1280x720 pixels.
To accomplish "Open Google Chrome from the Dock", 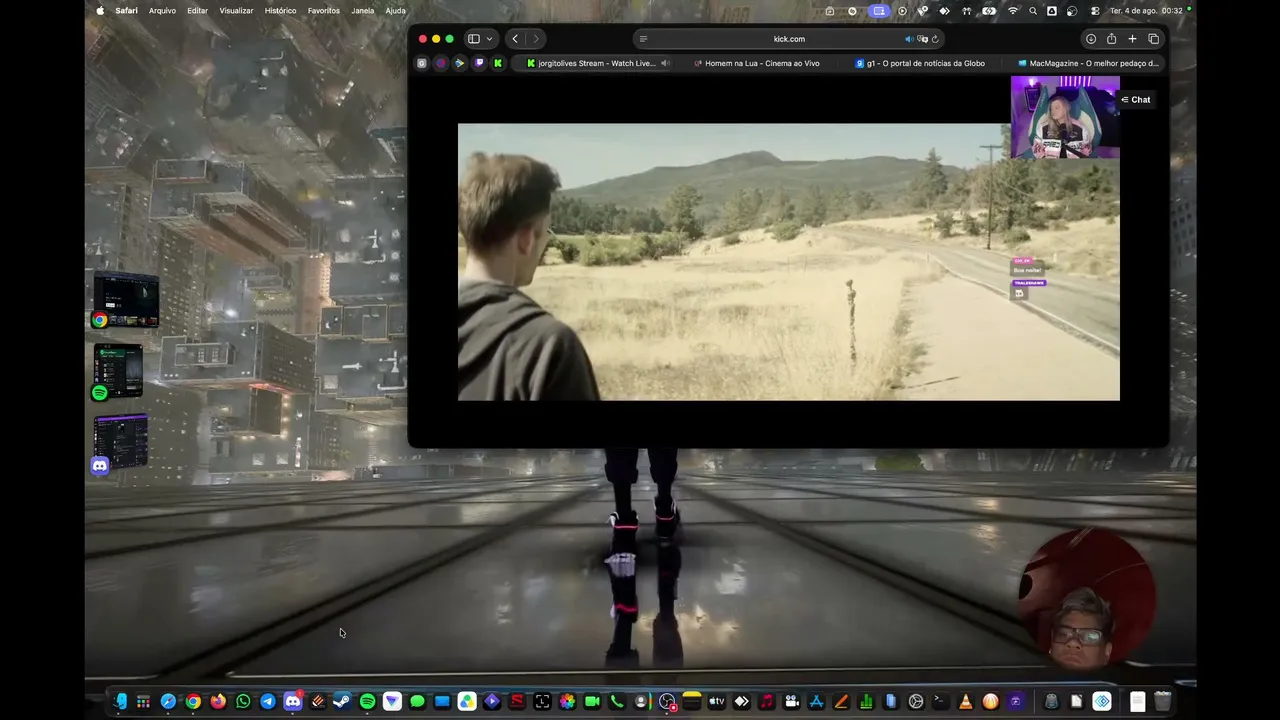I will [x=193, y=702].
